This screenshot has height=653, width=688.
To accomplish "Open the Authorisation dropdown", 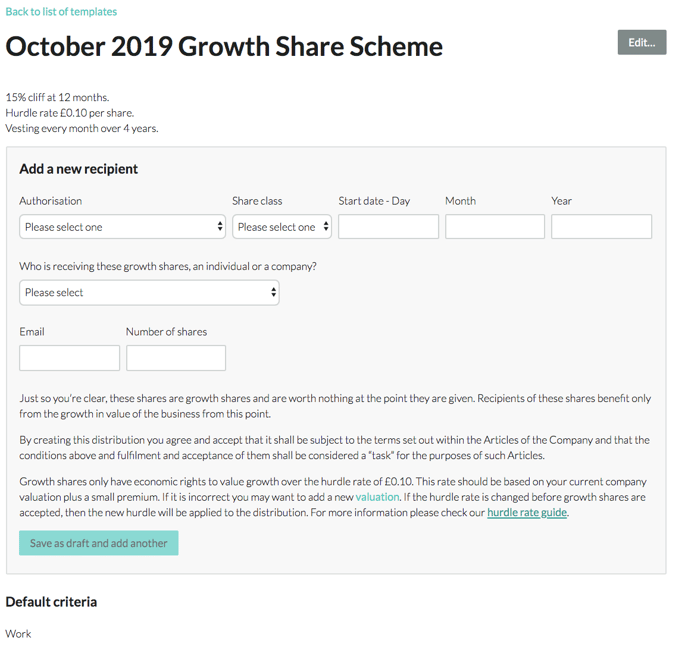I will (x=122, y=226).
